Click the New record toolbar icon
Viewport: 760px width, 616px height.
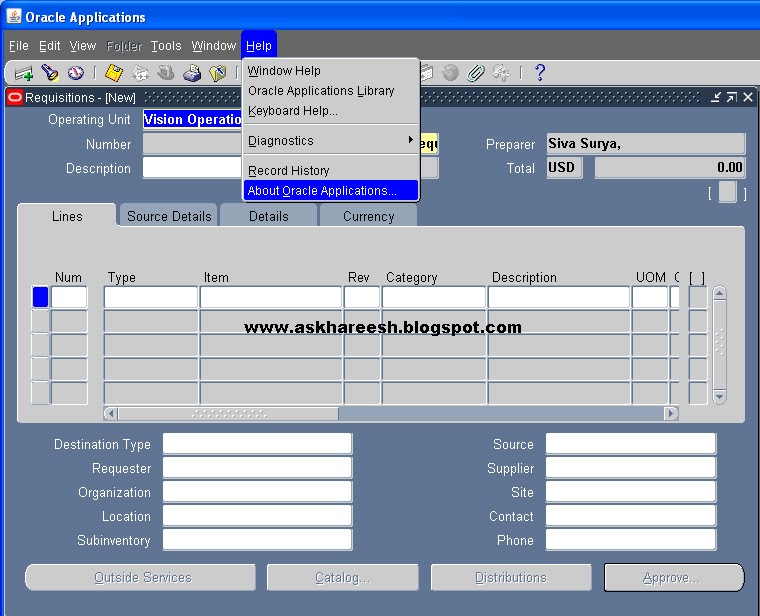pos(23,73)
